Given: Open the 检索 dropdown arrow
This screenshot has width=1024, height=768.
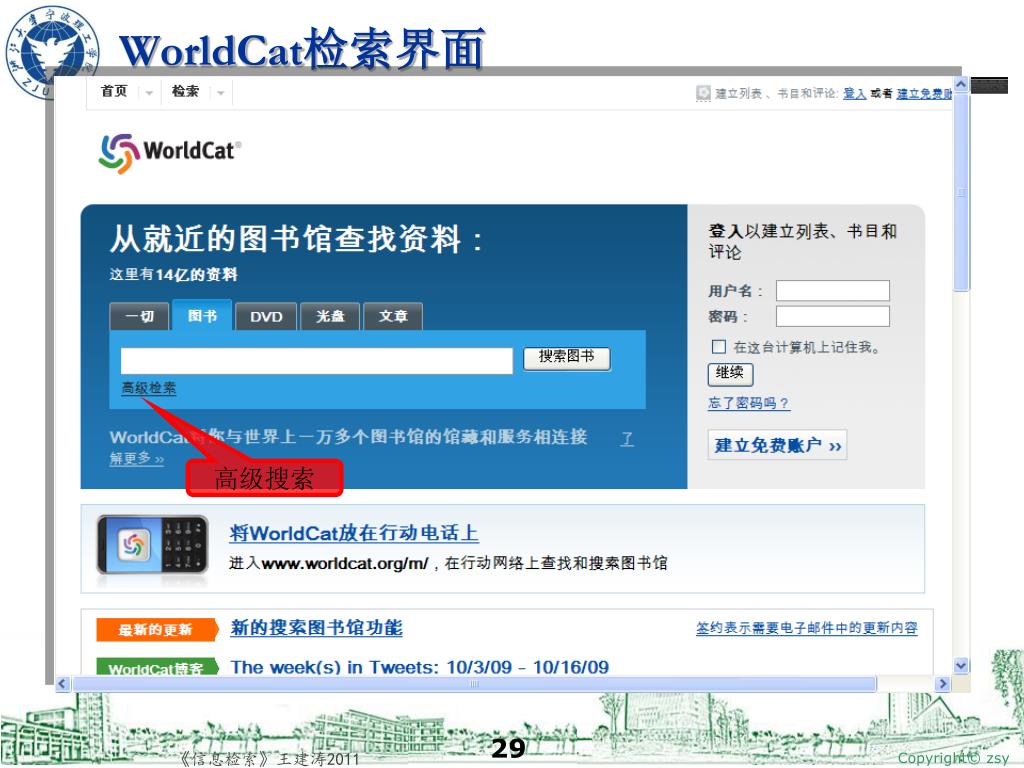Looking at the screenshot, I should pos(221,93).
